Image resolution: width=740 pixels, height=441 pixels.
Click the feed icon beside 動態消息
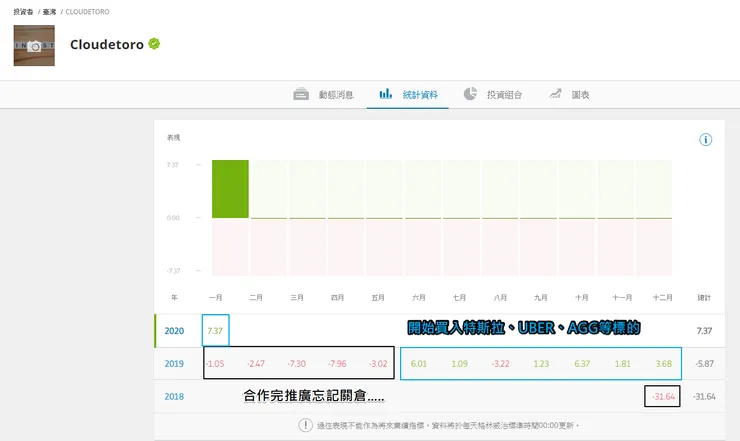(301, 94)
